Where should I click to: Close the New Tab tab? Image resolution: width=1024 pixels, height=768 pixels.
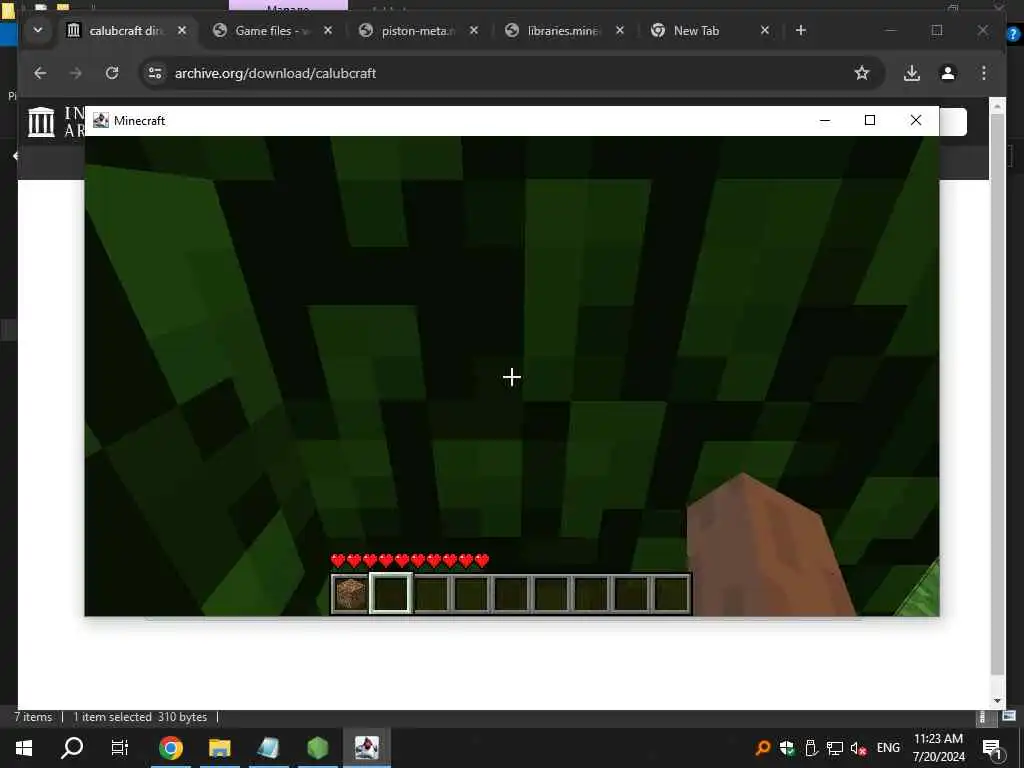[x=765, y=30]
